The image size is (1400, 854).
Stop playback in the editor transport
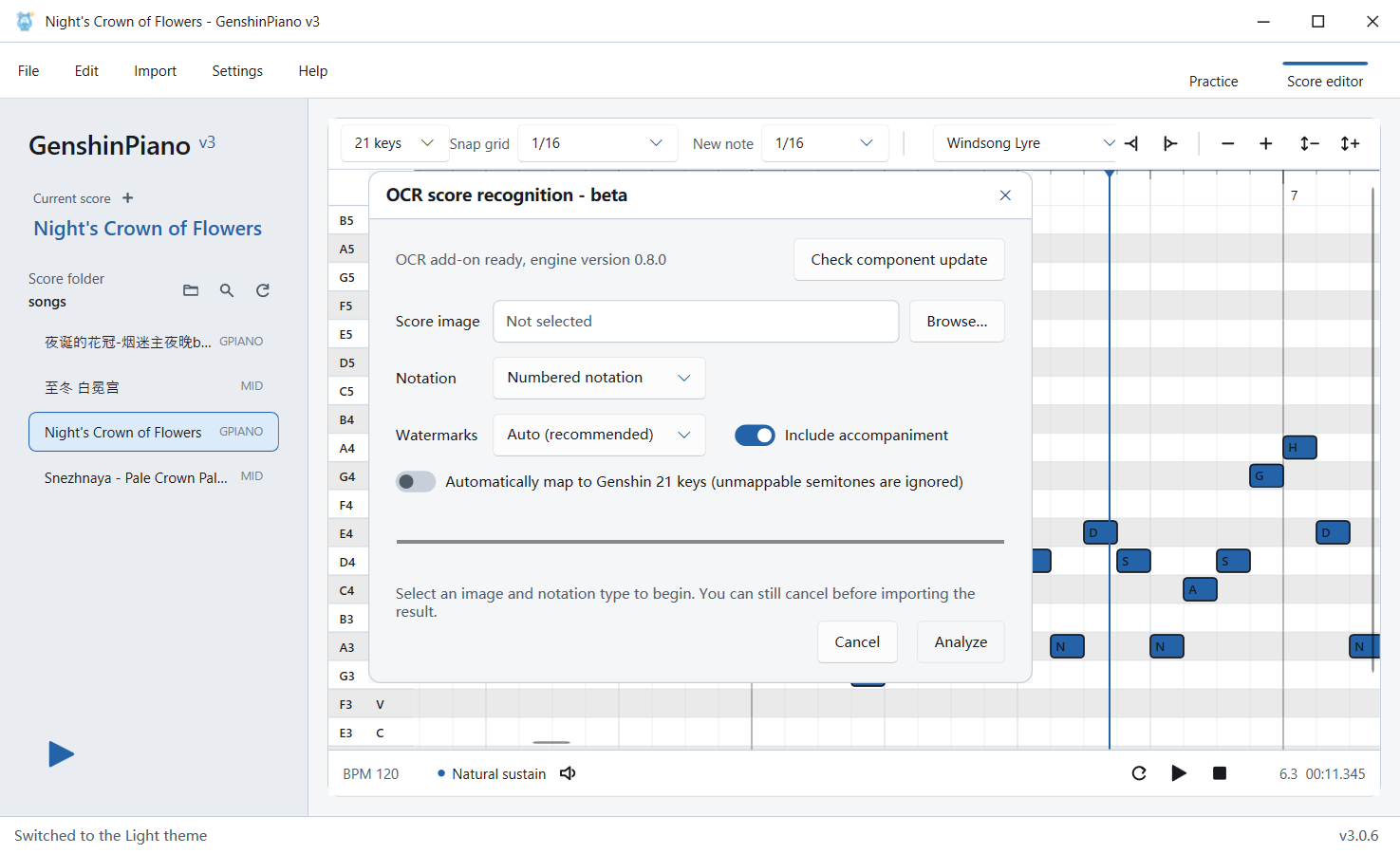pyautogui.click(x=1220, y=773)
